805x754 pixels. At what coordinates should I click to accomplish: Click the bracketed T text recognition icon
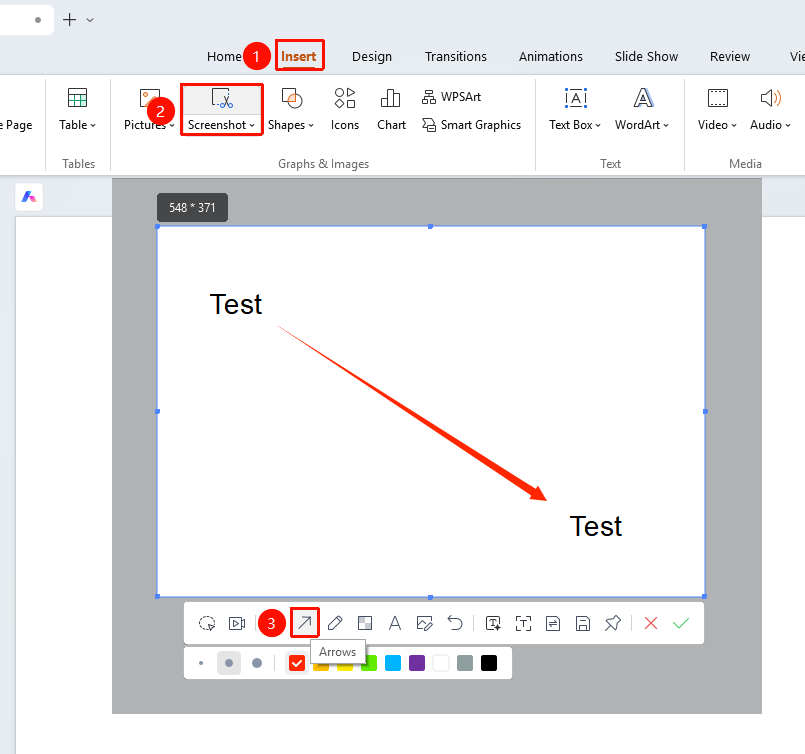click(x=523, y=623)
